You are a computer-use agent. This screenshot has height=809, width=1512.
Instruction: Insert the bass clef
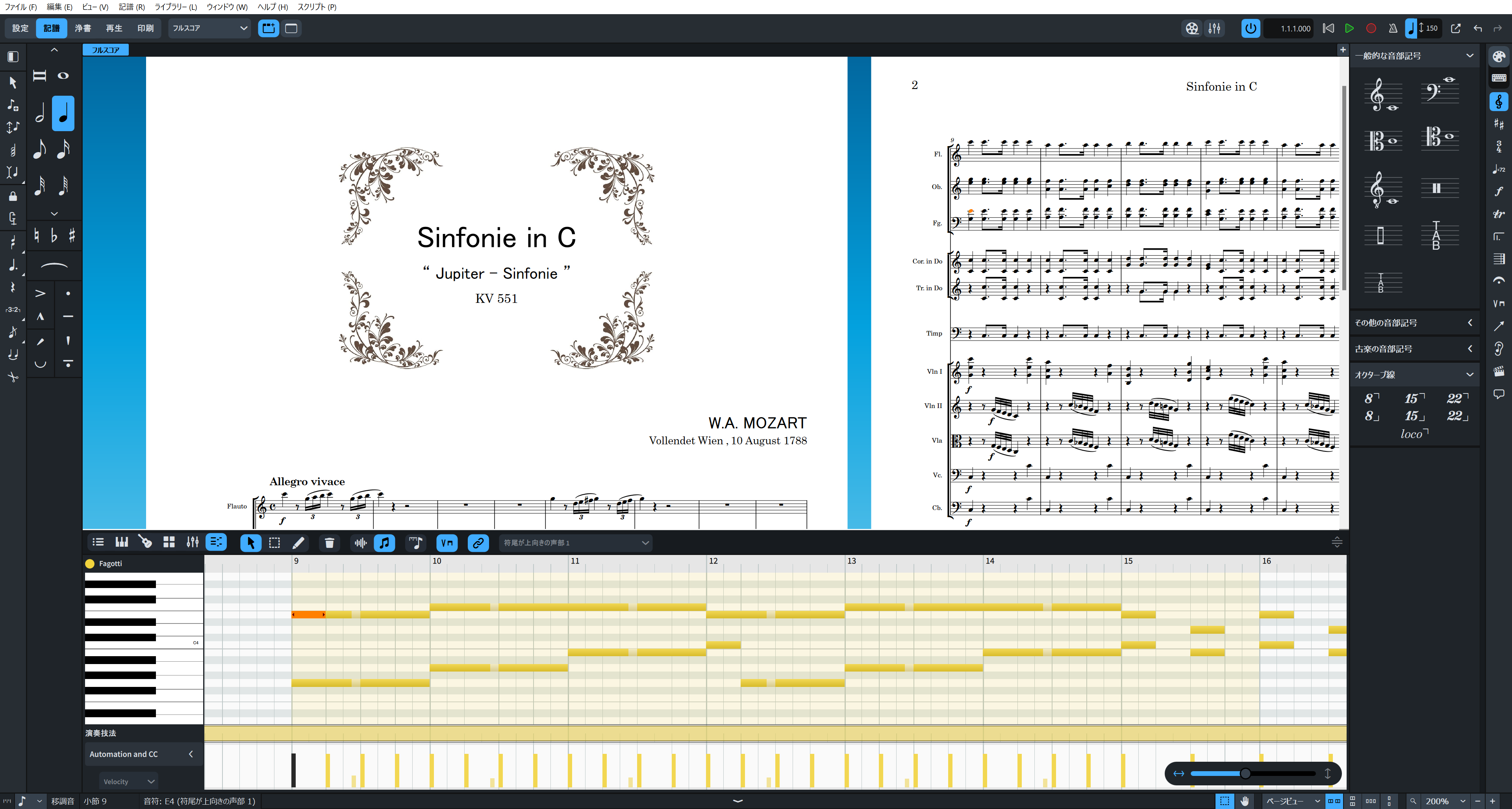(x=1439, y=91)
